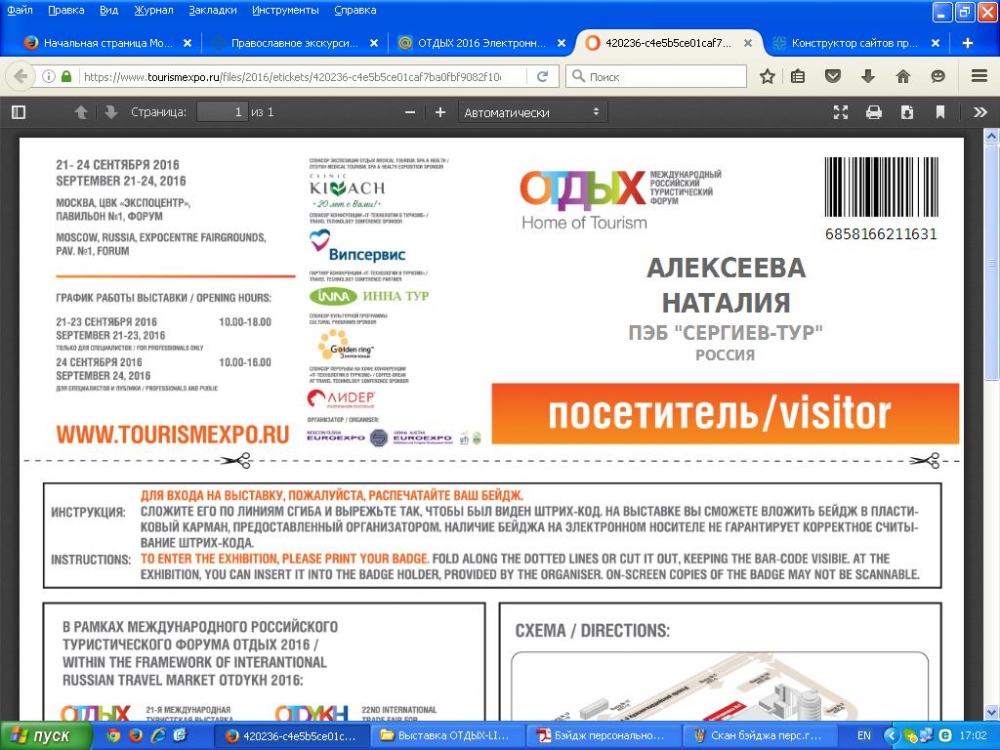This screenshot has height=750, width=1000.
Task: Launch Firefox from quick launch
Action: click(135, 736)
